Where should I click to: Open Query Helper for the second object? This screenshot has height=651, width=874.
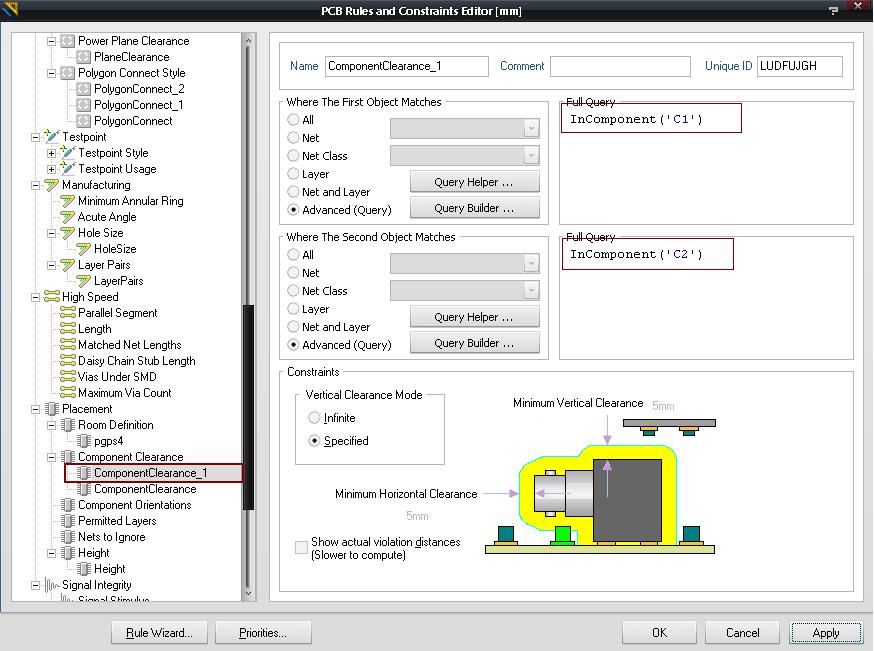click(x=474, y=317)
